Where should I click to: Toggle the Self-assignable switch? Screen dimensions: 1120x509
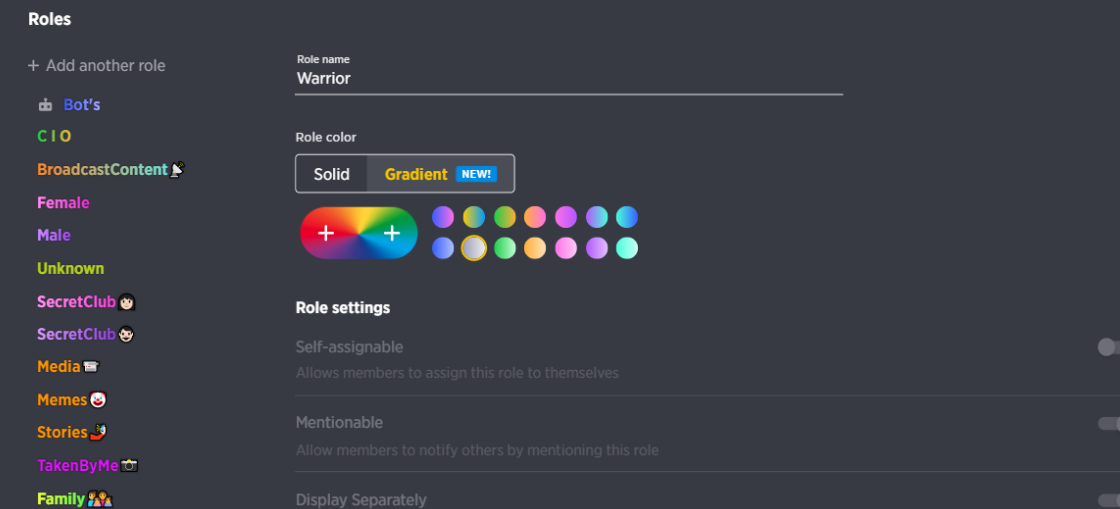(x=1108, y=347)
